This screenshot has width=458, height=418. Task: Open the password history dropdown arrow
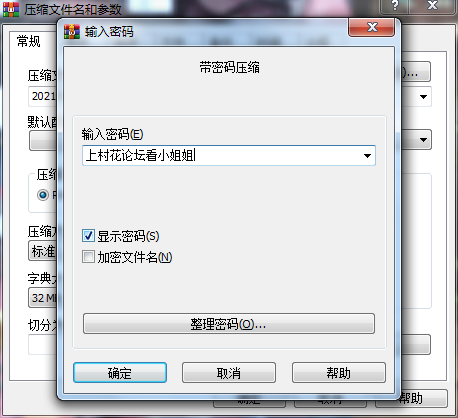click(x=367, y=155)
